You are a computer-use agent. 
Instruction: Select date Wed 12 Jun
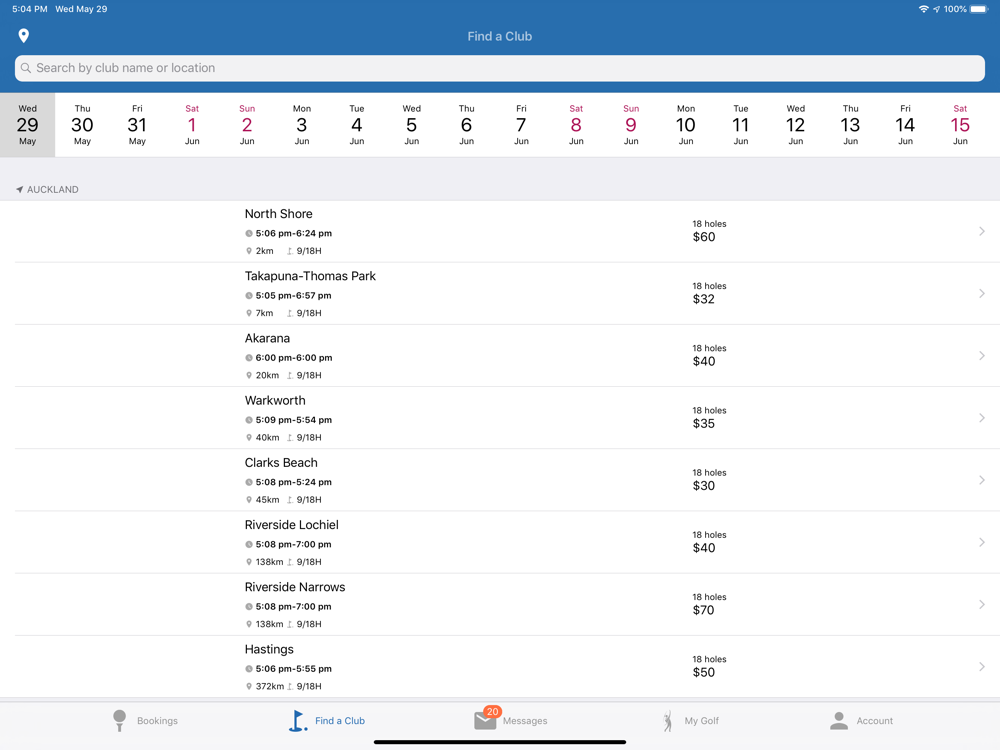pyautogui.click(x=795, y=125)
